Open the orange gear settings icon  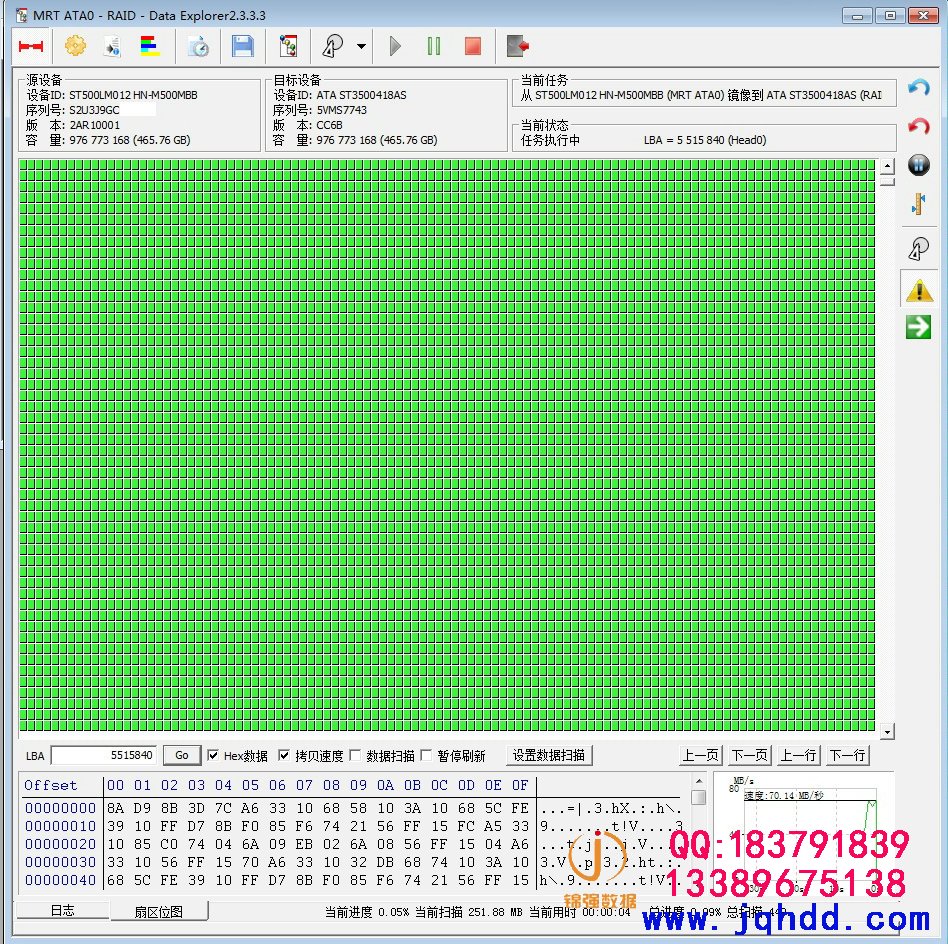(x=76, y=46)
